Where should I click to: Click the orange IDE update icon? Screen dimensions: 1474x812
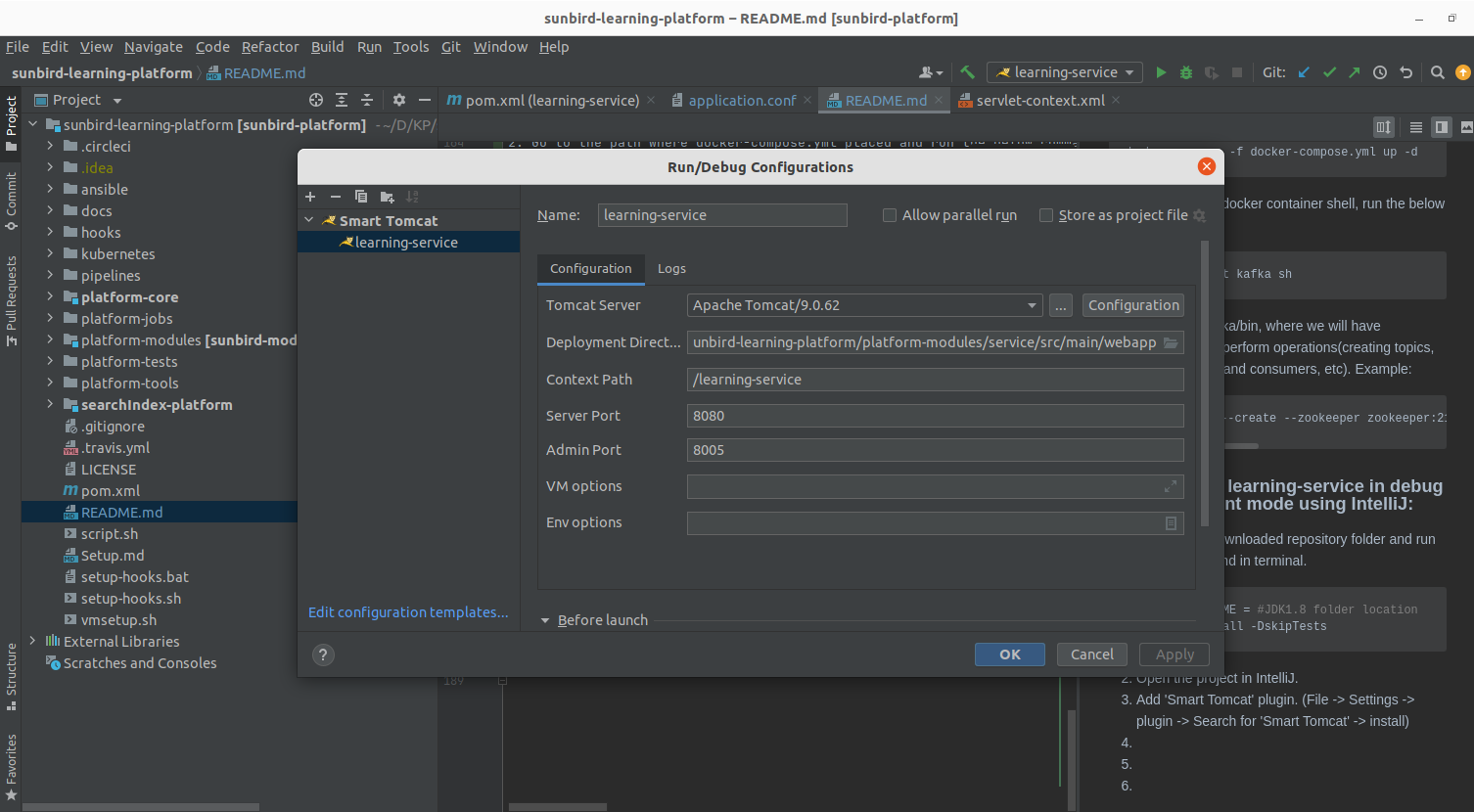tap(1463, 72)
